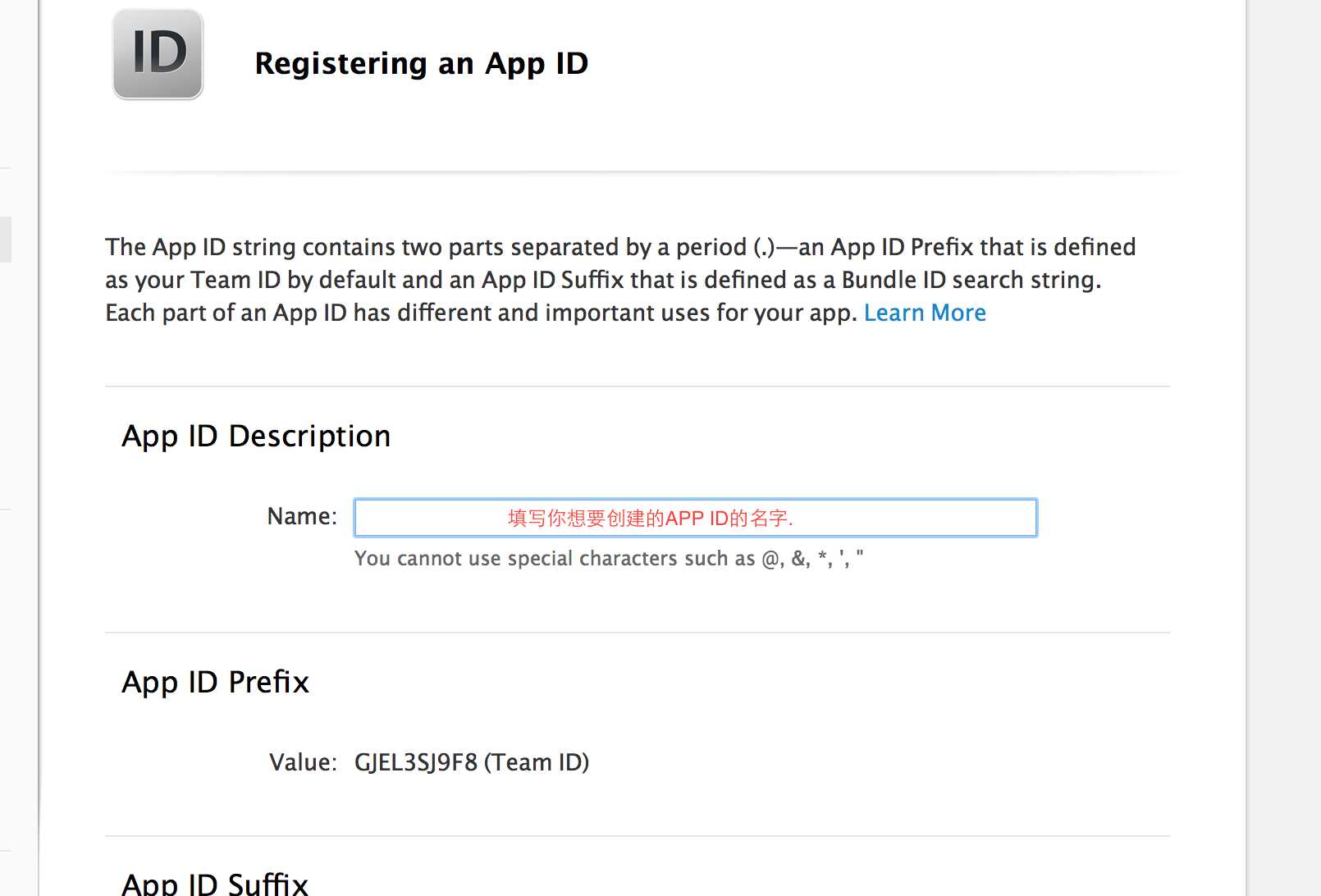The width and height of the screenshot is (1321, 896).
Task: Click the GJEL3SJ9F8 prefix value
Action: (x=415, y=762)
